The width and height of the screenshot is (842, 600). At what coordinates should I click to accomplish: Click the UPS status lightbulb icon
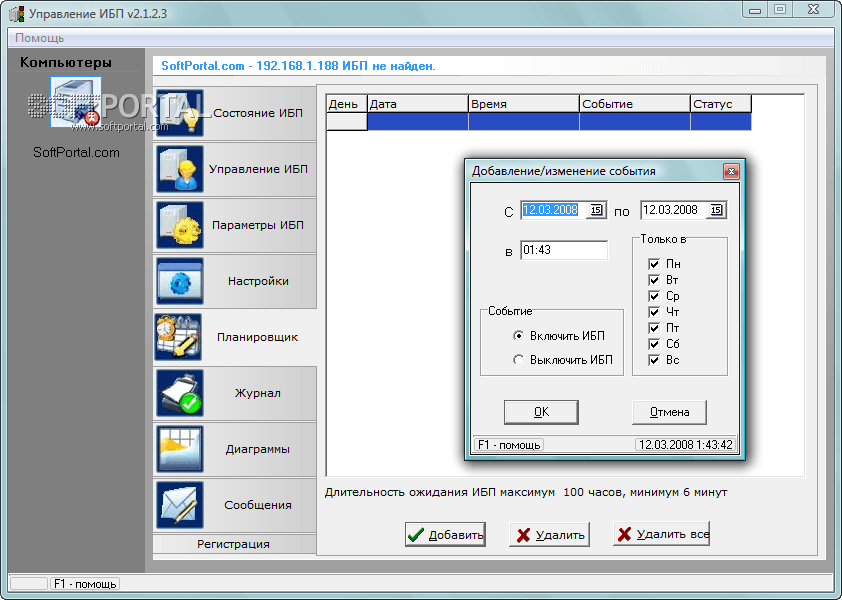pyautogui.click(x=180, y=113)
